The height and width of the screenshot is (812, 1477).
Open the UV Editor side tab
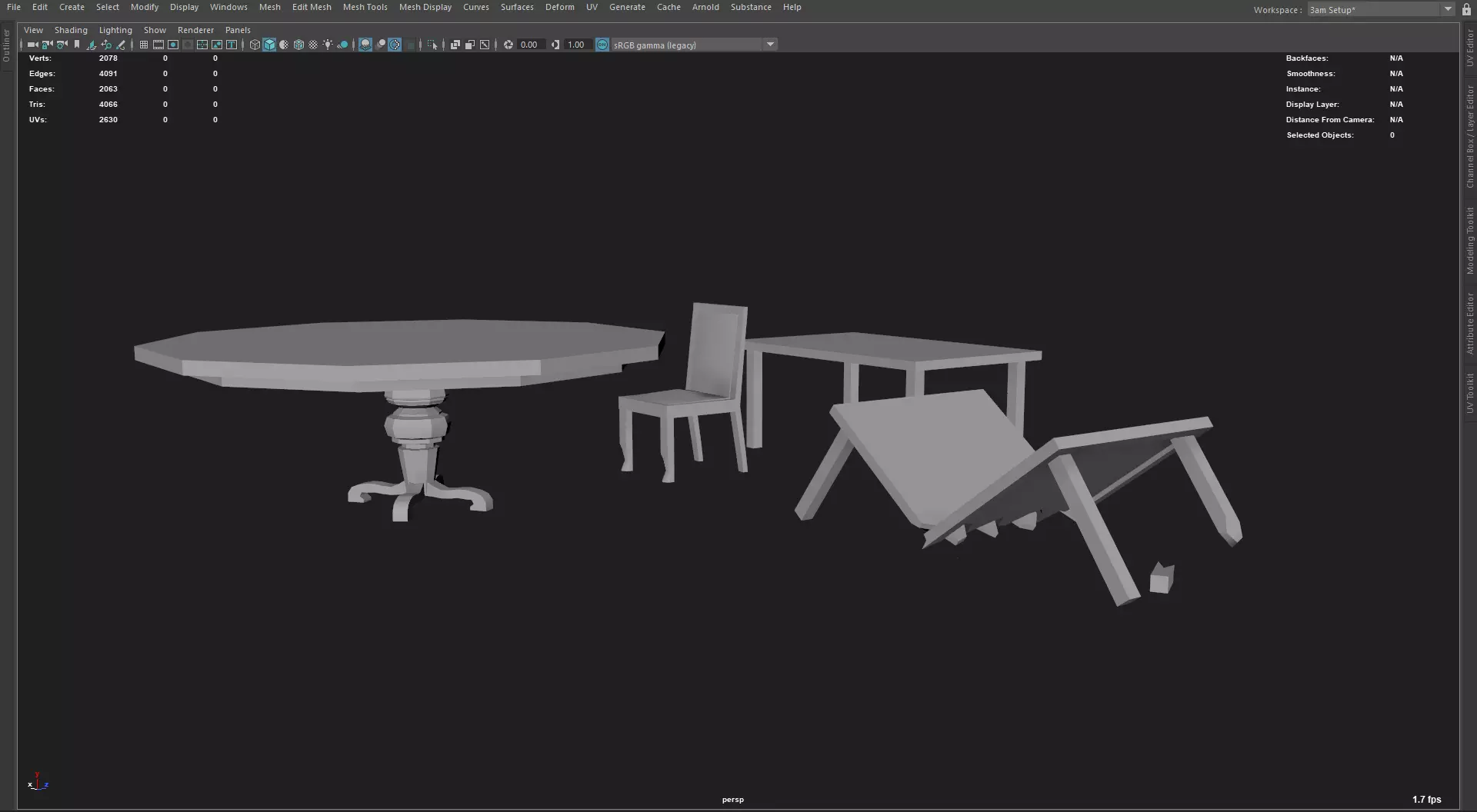pyautogui.click(x=1469, y=48)
